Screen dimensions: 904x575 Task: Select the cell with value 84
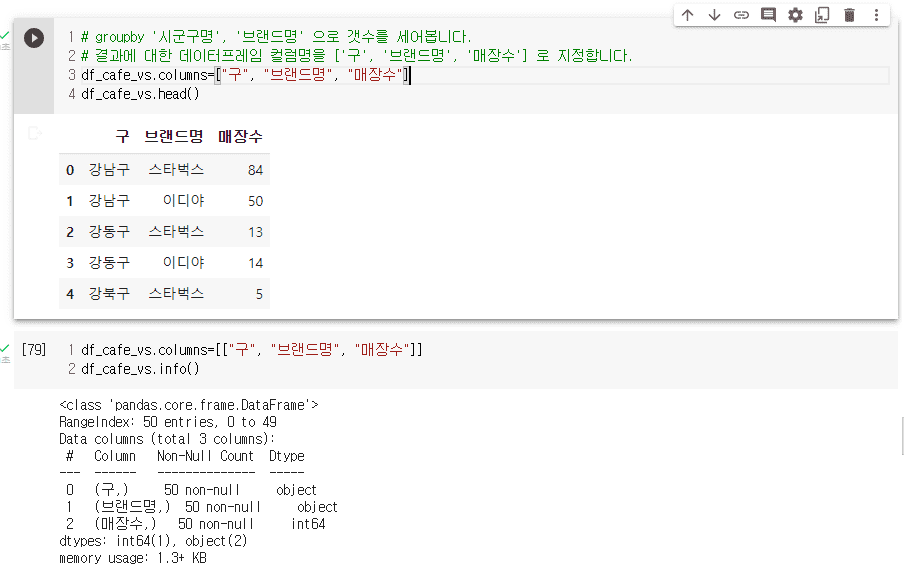tap(255, 170)
